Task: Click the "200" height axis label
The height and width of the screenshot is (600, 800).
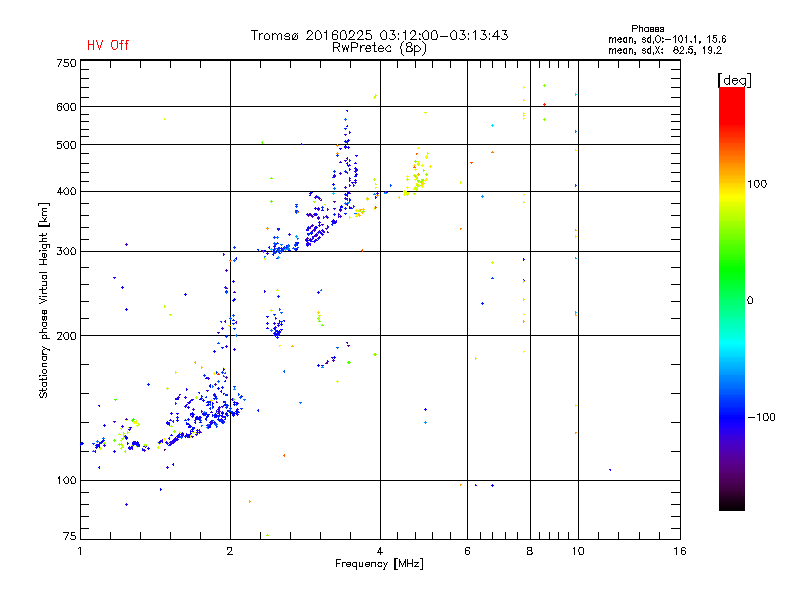Action: 66,336
